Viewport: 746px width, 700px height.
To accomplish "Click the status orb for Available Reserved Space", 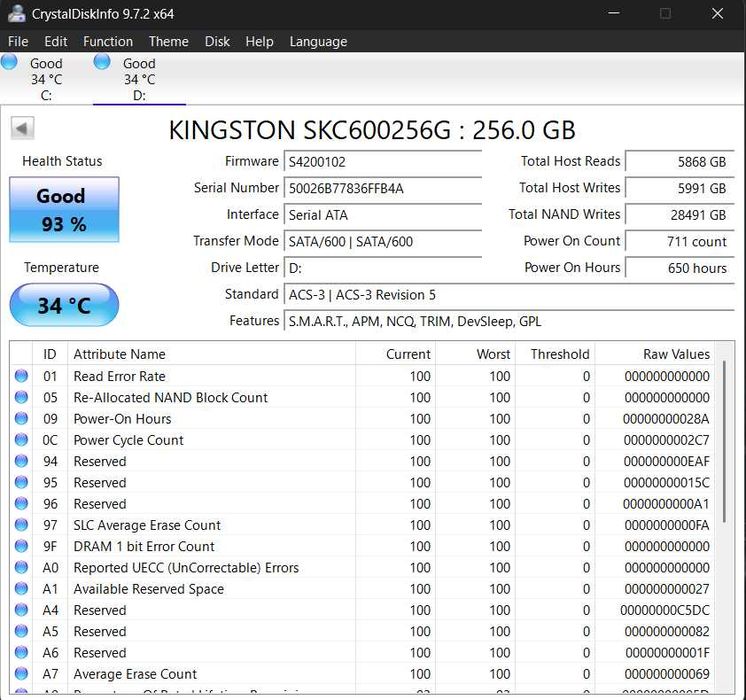I will (21, 589).
